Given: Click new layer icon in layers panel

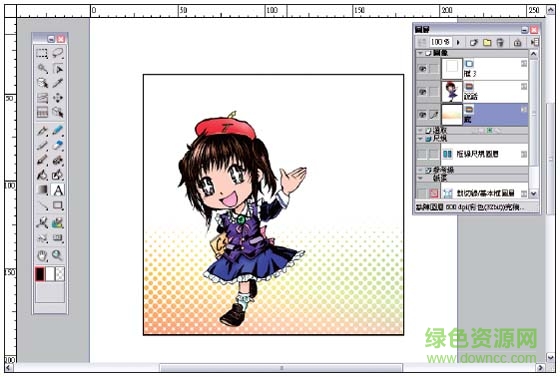Looking at the screenshot, I should coord(474,42).
